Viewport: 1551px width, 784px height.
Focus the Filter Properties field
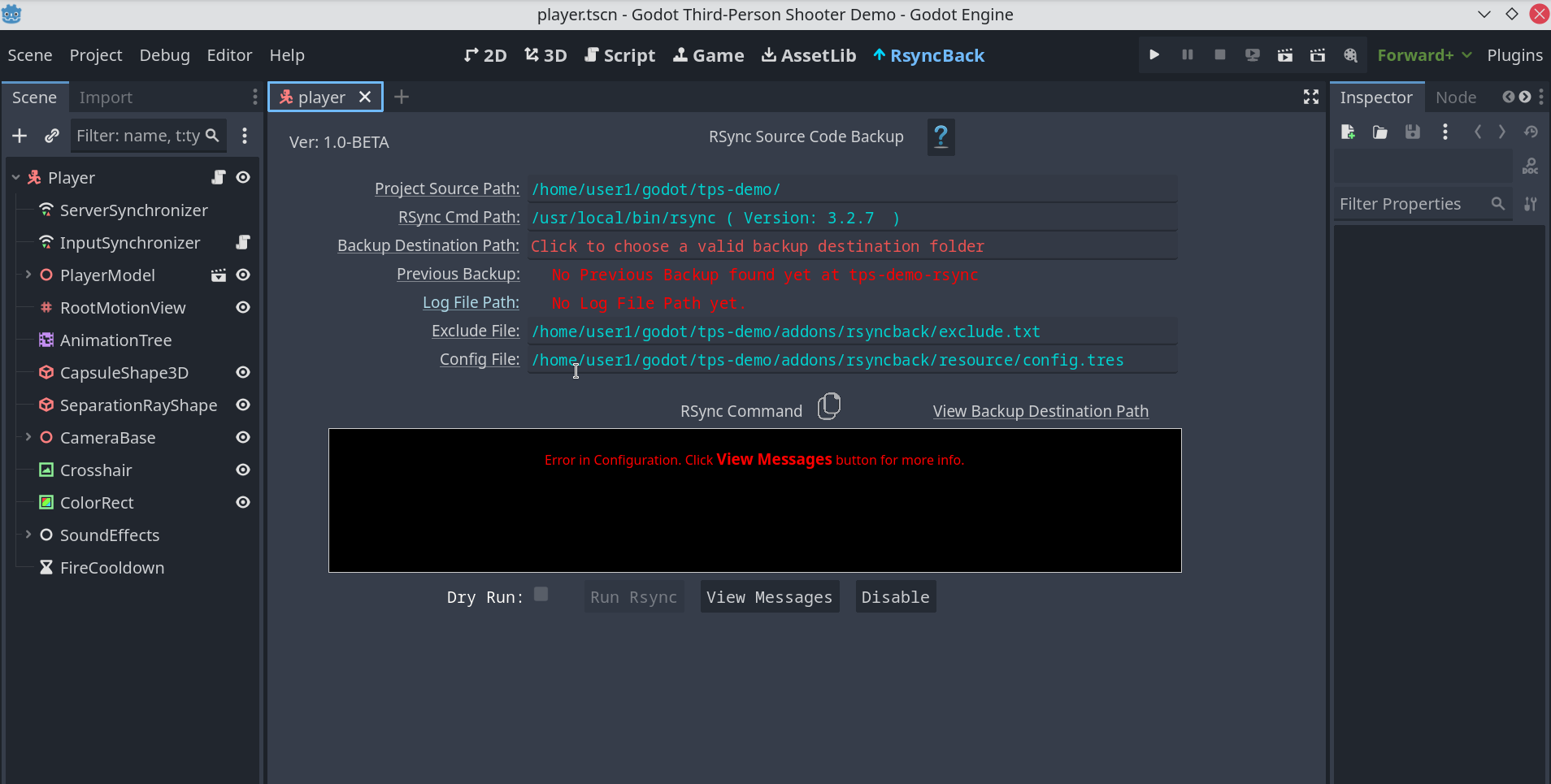(x=1422, y=204)
